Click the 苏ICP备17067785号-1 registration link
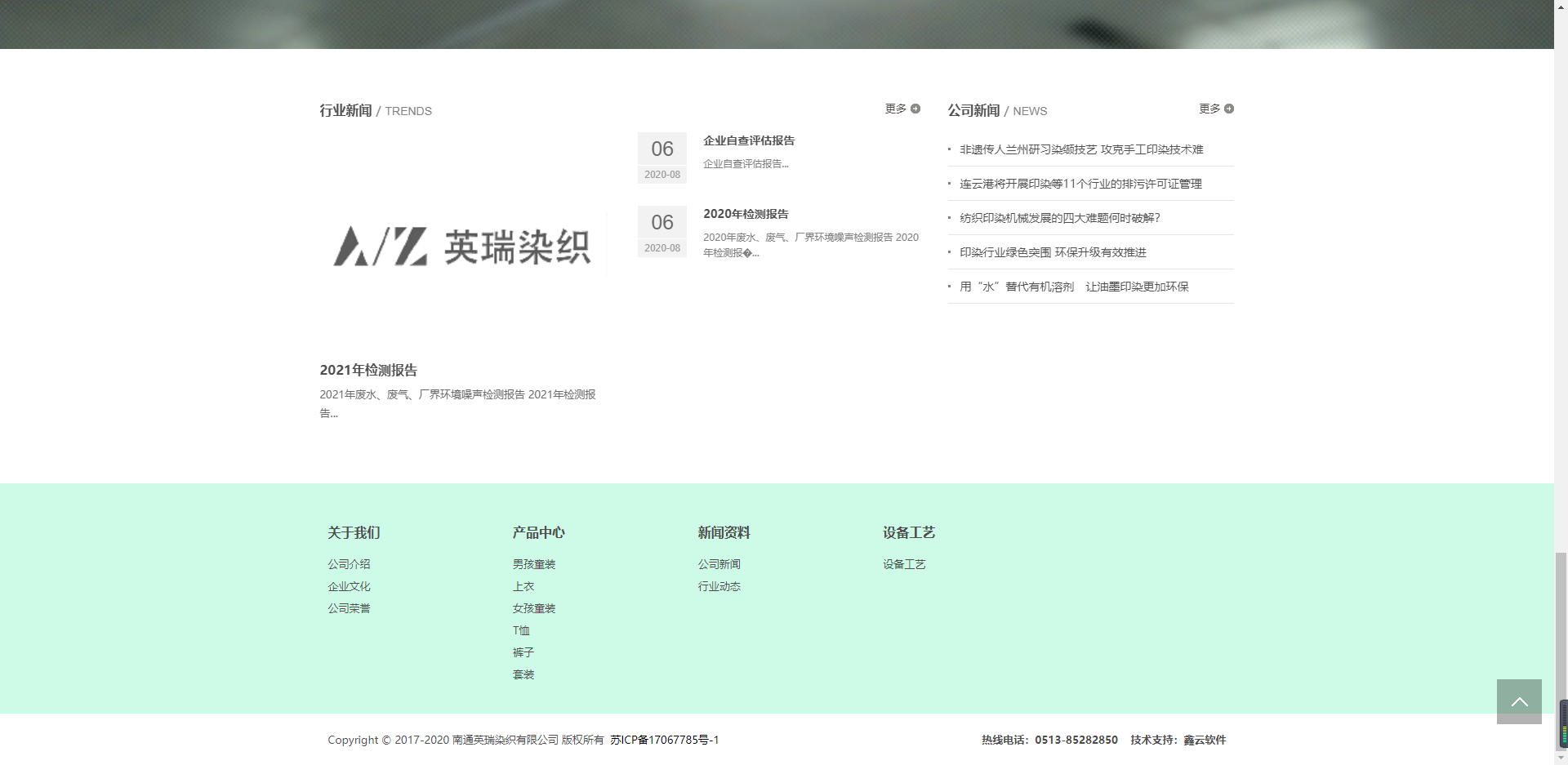 [664, 740]
